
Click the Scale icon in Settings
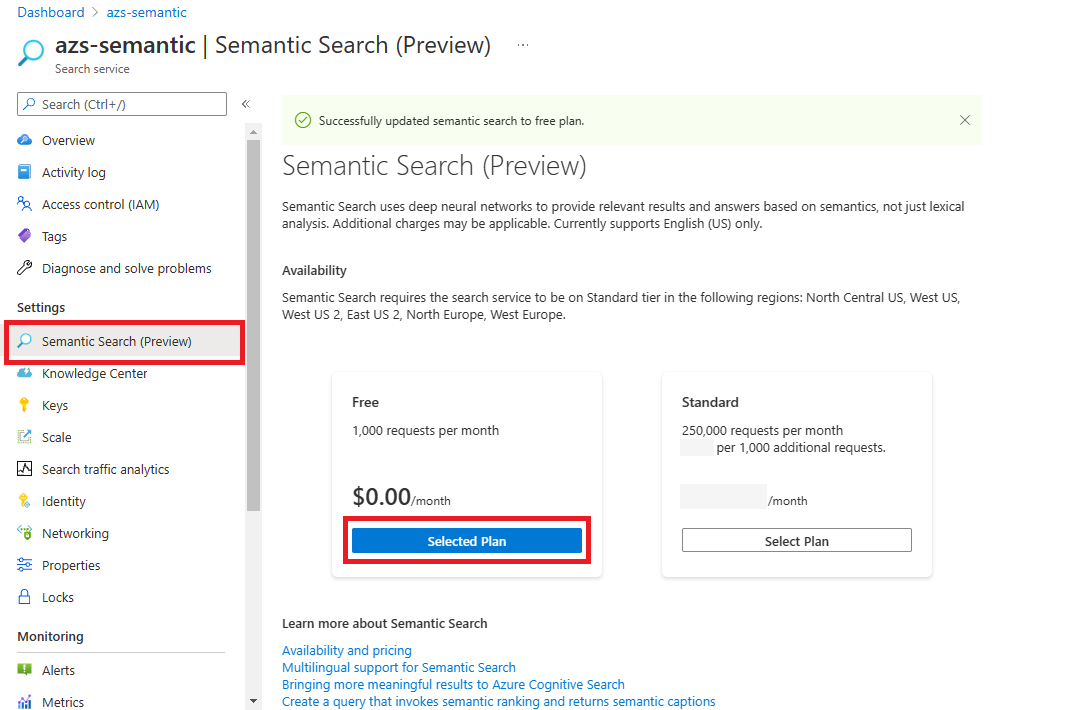click(25, 438)
